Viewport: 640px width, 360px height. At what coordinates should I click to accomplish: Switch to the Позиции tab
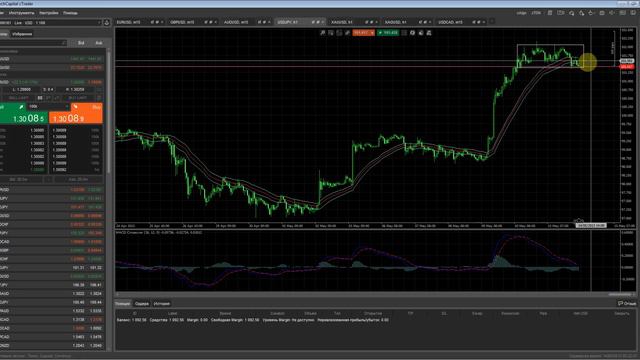click(x=122, y=304)
